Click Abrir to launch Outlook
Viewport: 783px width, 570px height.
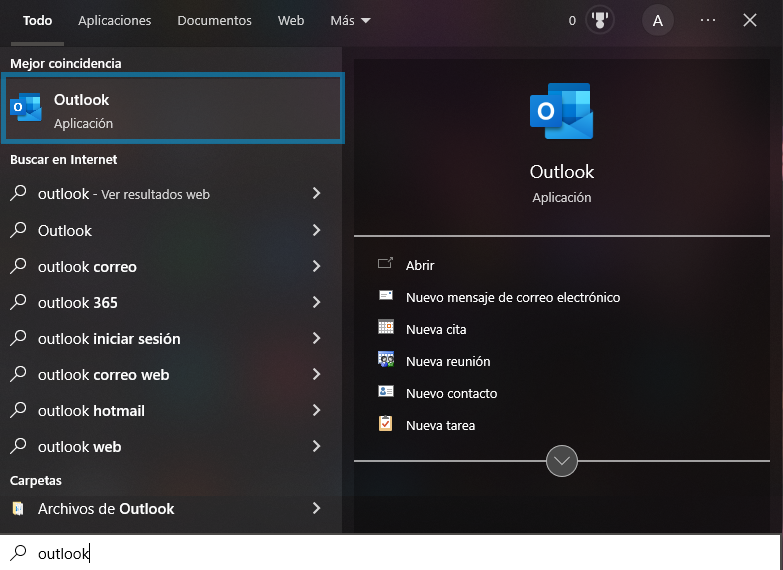click(420, 265)
